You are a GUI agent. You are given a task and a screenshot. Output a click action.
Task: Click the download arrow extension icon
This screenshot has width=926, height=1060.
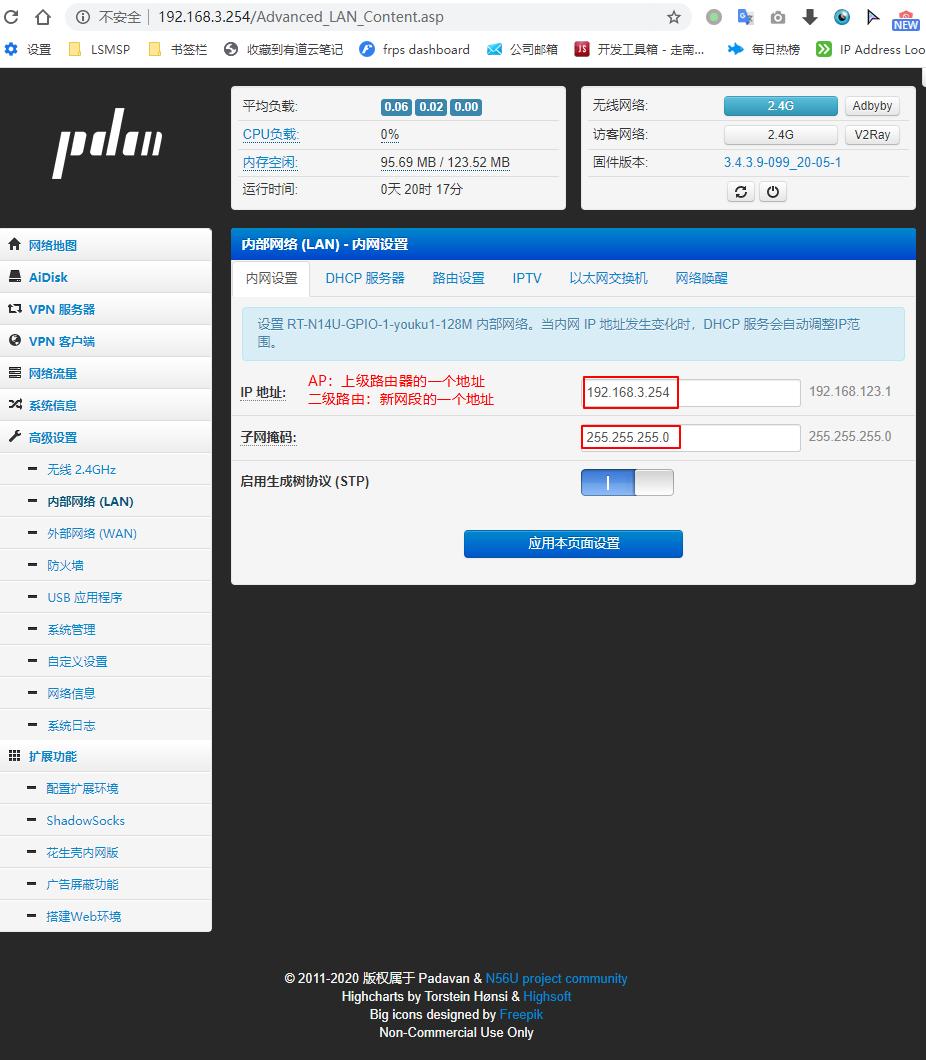coord(810,17)
